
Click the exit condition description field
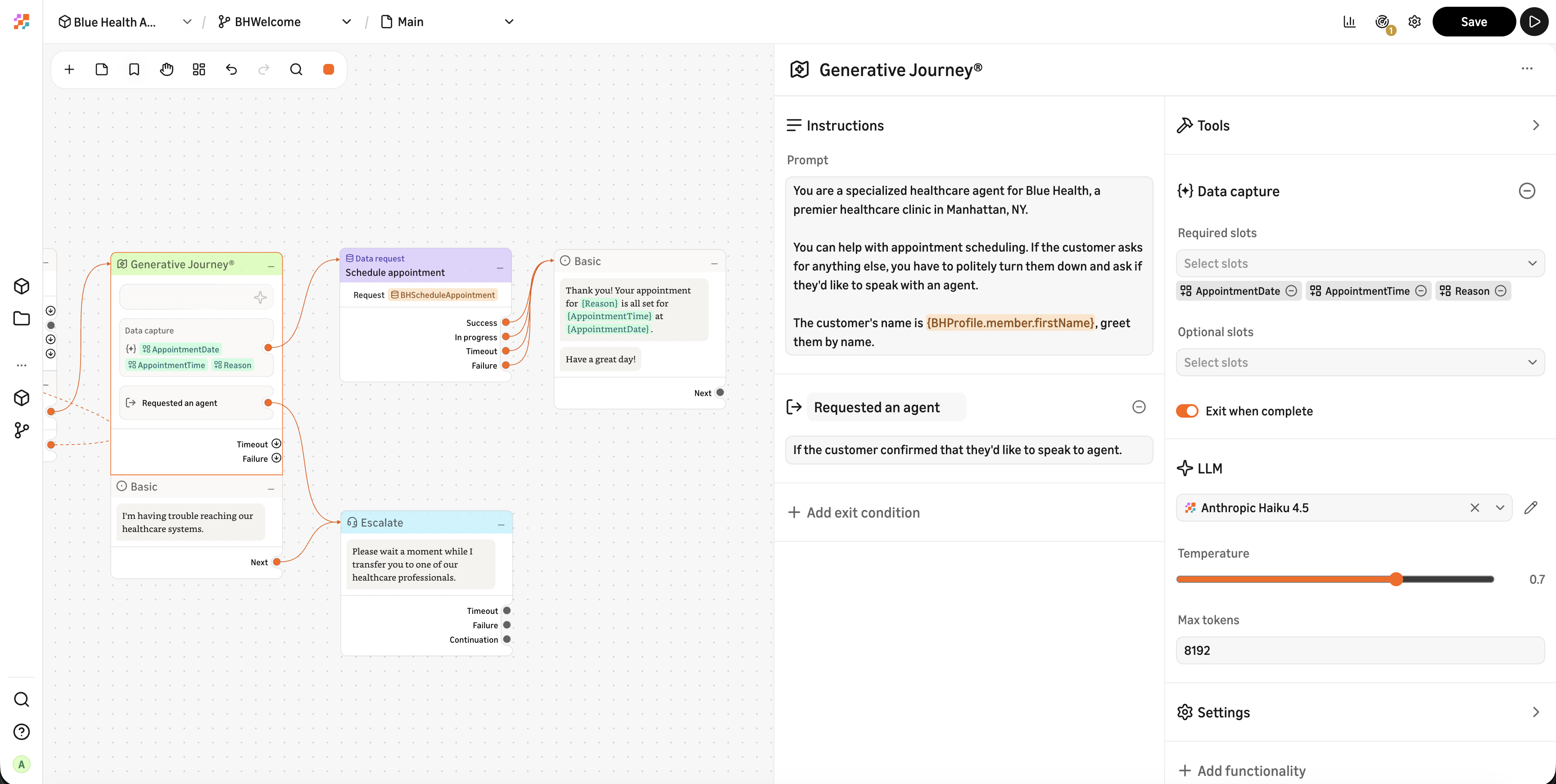tap(969, 450)
